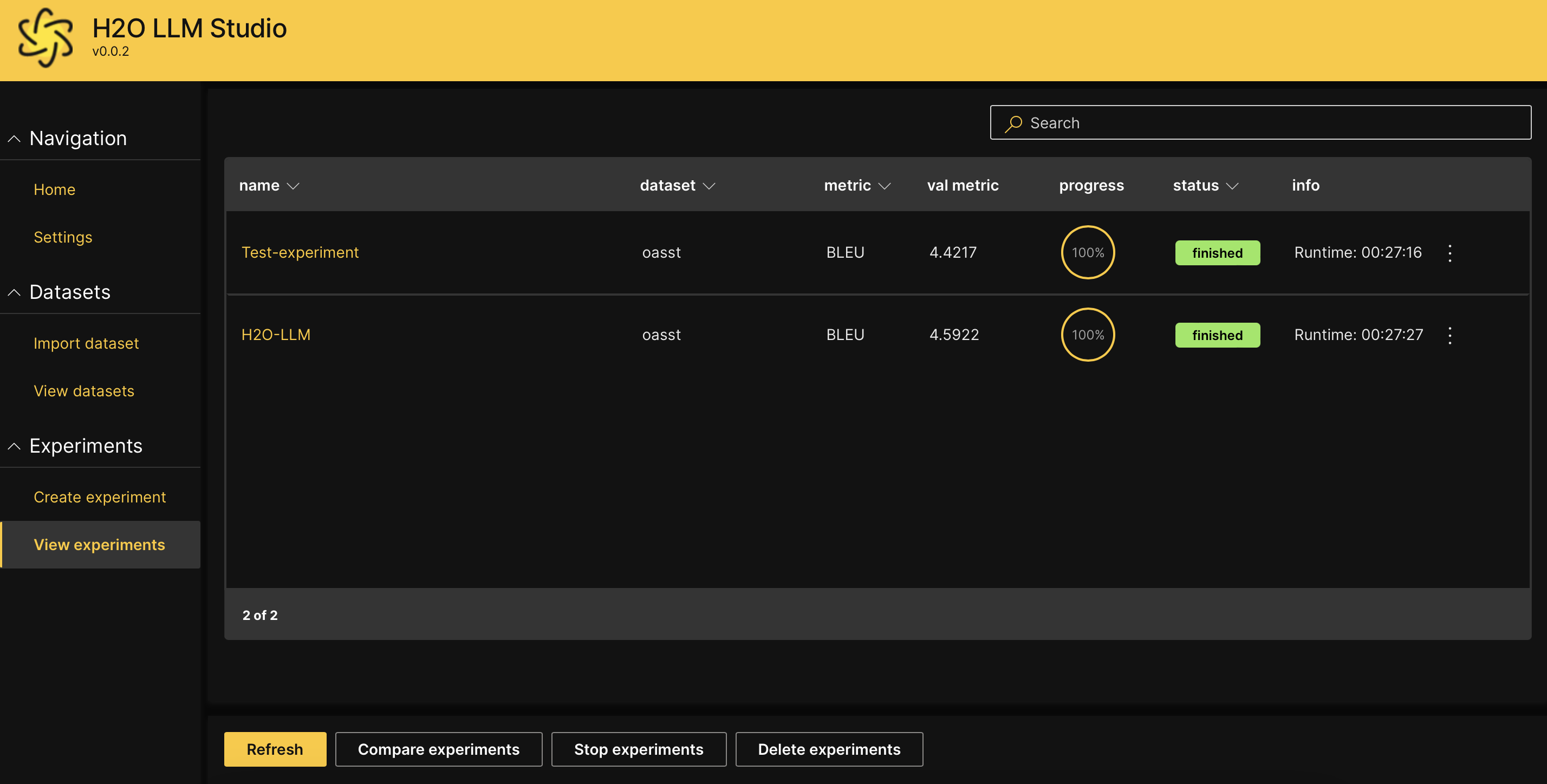Open the status column dropdown chevron
Screen dimensions: 1547x784
(x=1232, y=186)
